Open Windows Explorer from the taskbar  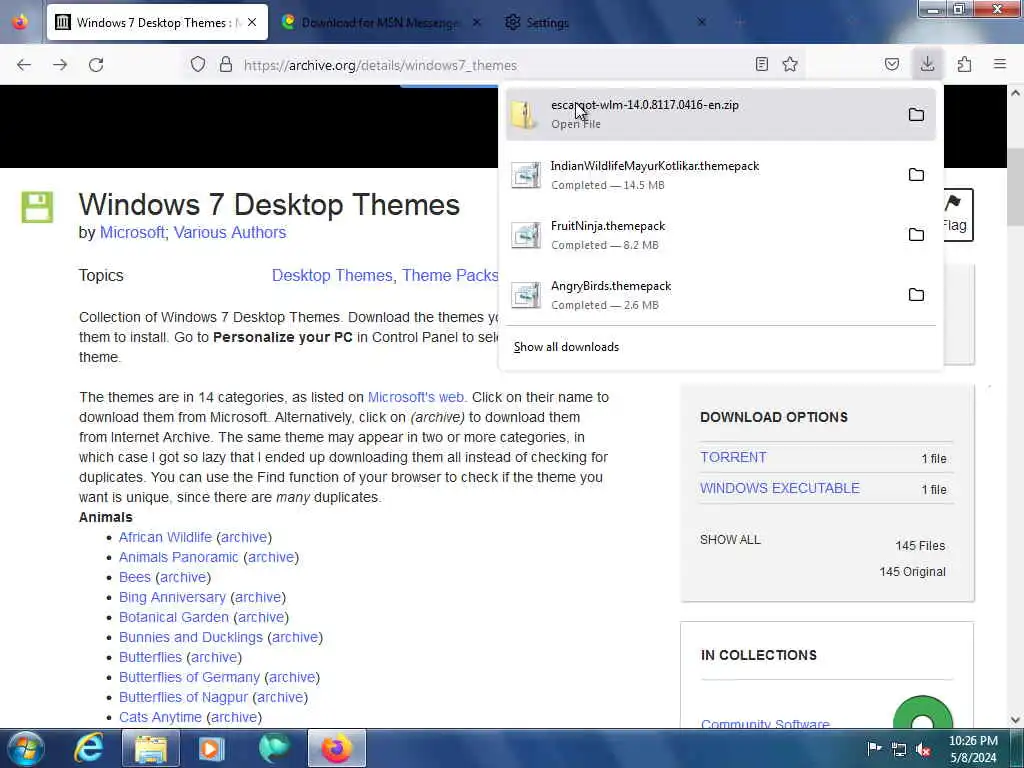151,748
